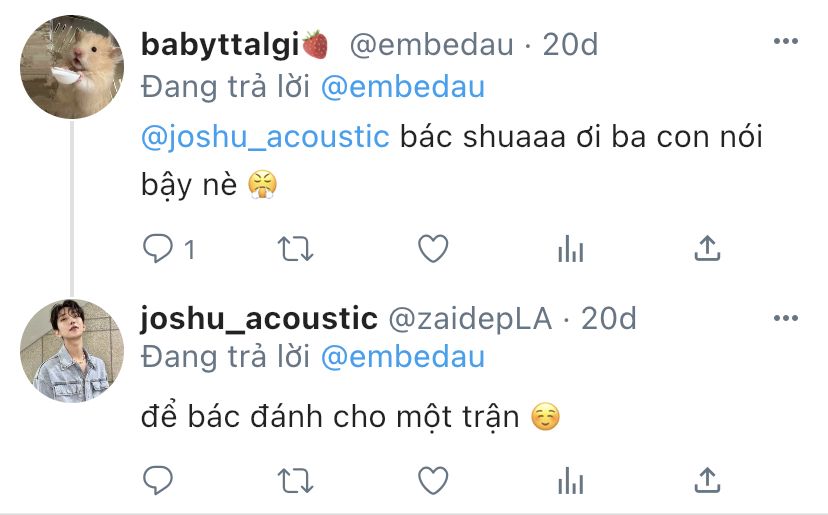The image size is (828, 515).
Task: Open joshu_acoustic's profile picture
Action: [72, 351]
